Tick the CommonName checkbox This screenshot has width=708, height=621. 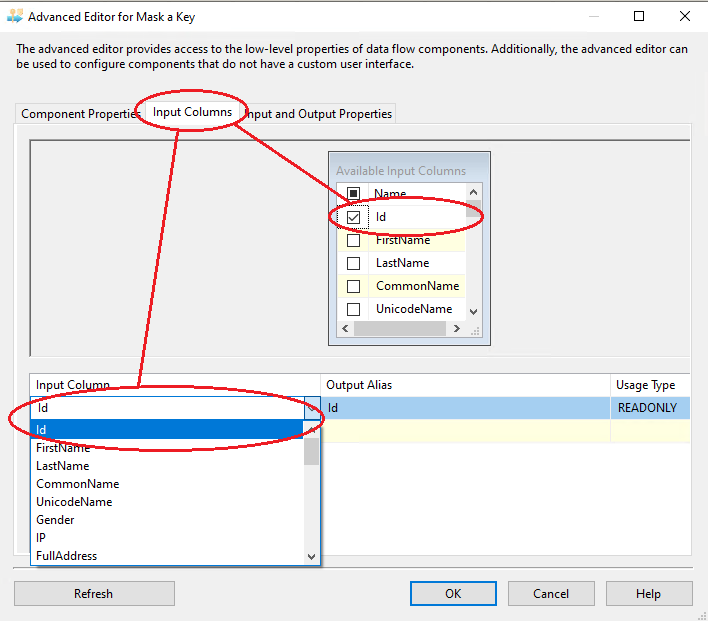pos(353,286)
